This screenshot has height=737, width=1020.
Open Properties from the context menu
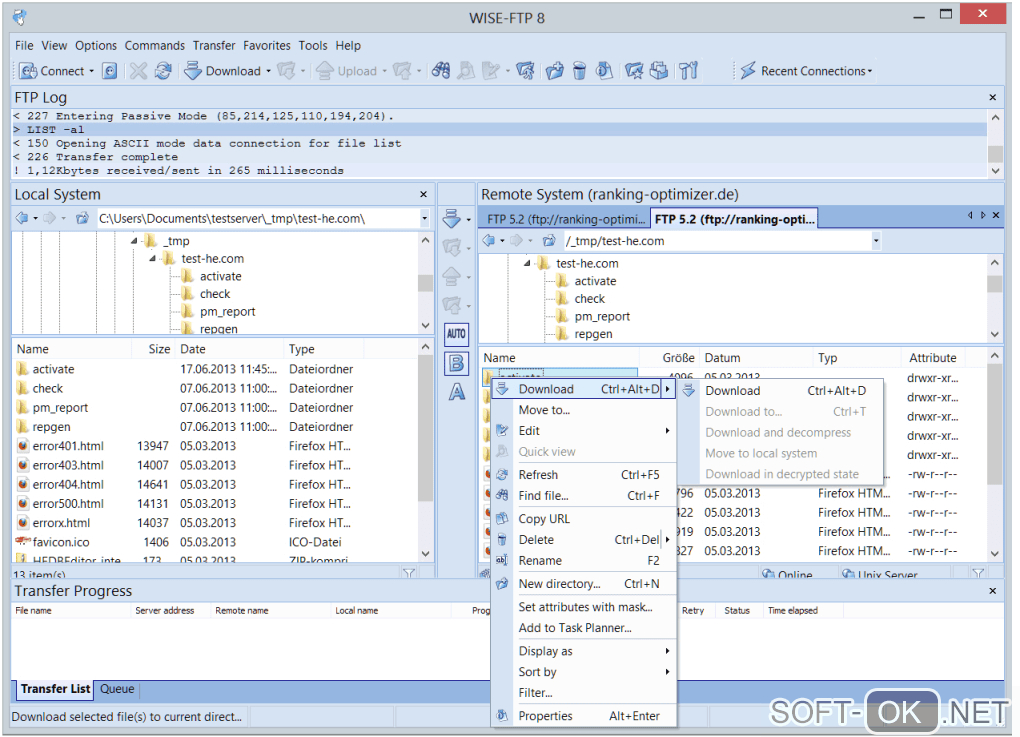tap(584, 716)
